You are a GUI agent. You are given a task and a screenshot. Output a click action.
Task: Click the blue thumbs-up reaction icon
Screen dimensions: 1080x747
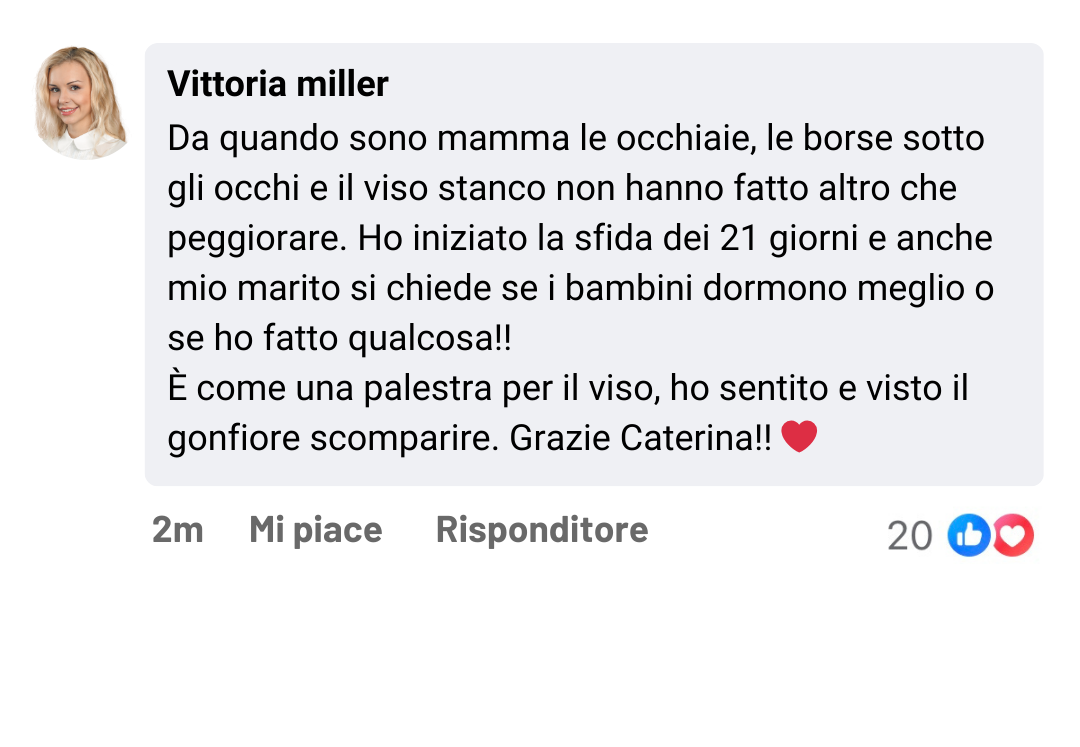[968, 536]
